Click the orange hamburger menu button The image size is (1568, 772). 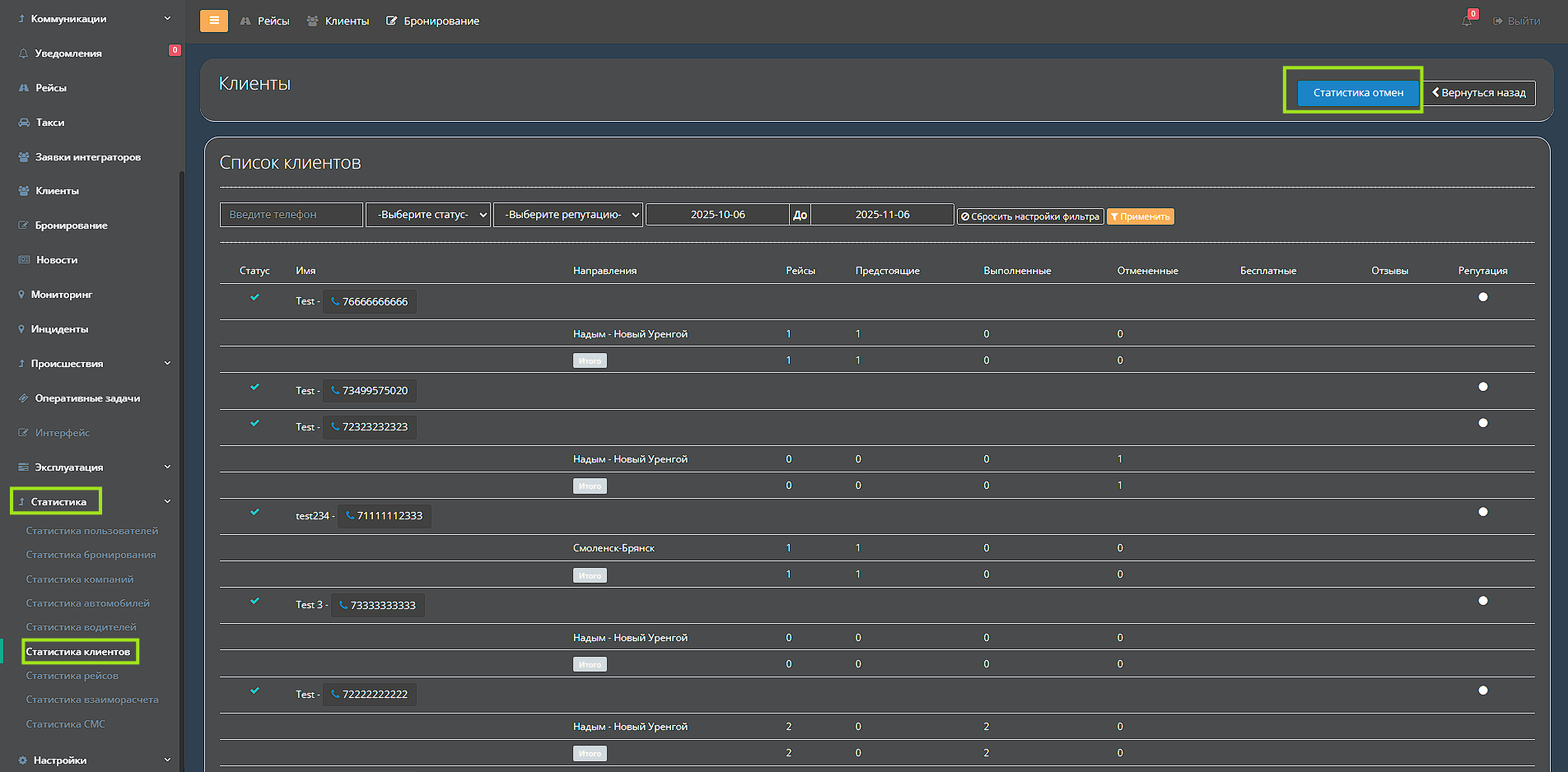click(x=214, y=21)
